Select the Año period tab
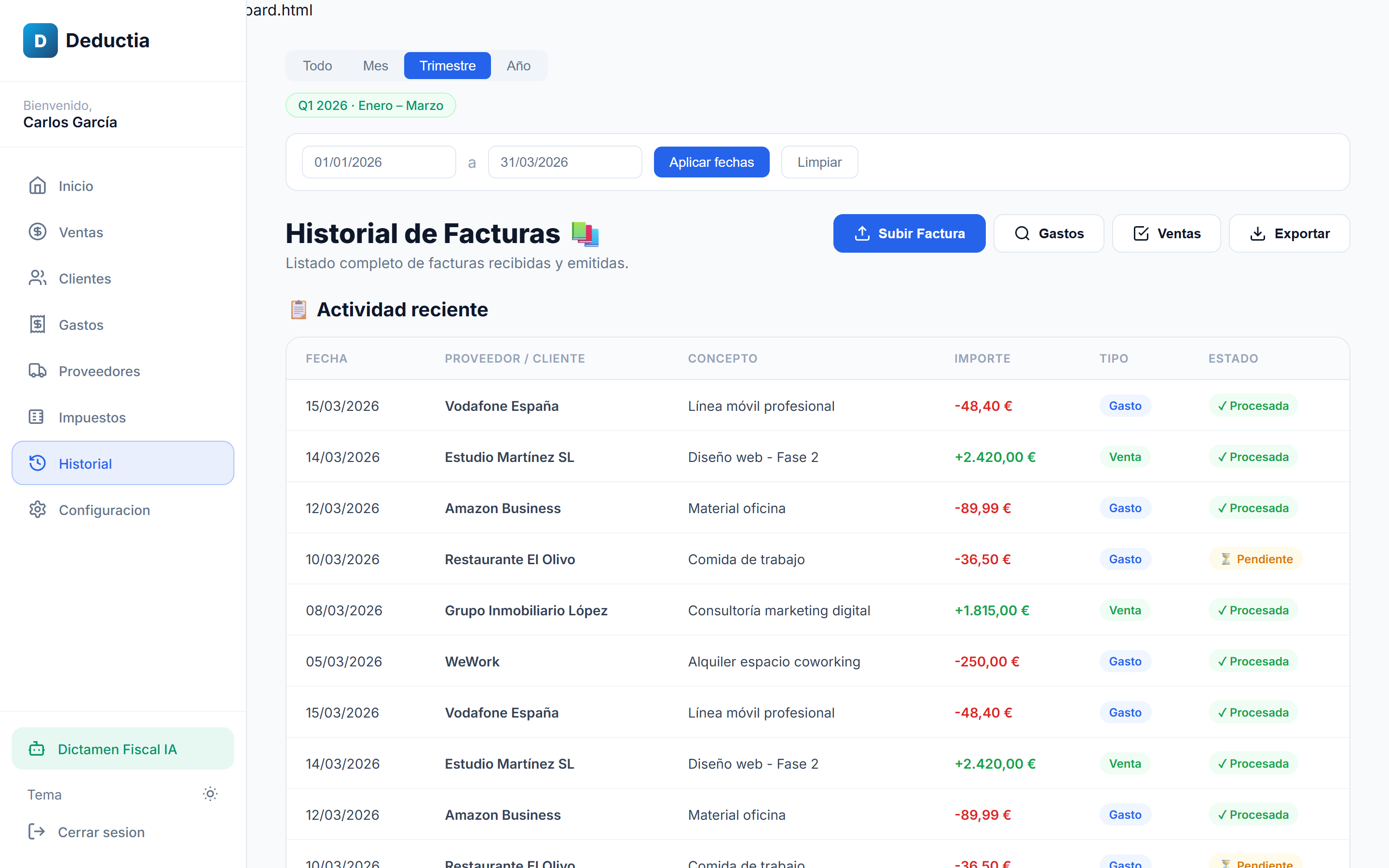 (518, 66)
